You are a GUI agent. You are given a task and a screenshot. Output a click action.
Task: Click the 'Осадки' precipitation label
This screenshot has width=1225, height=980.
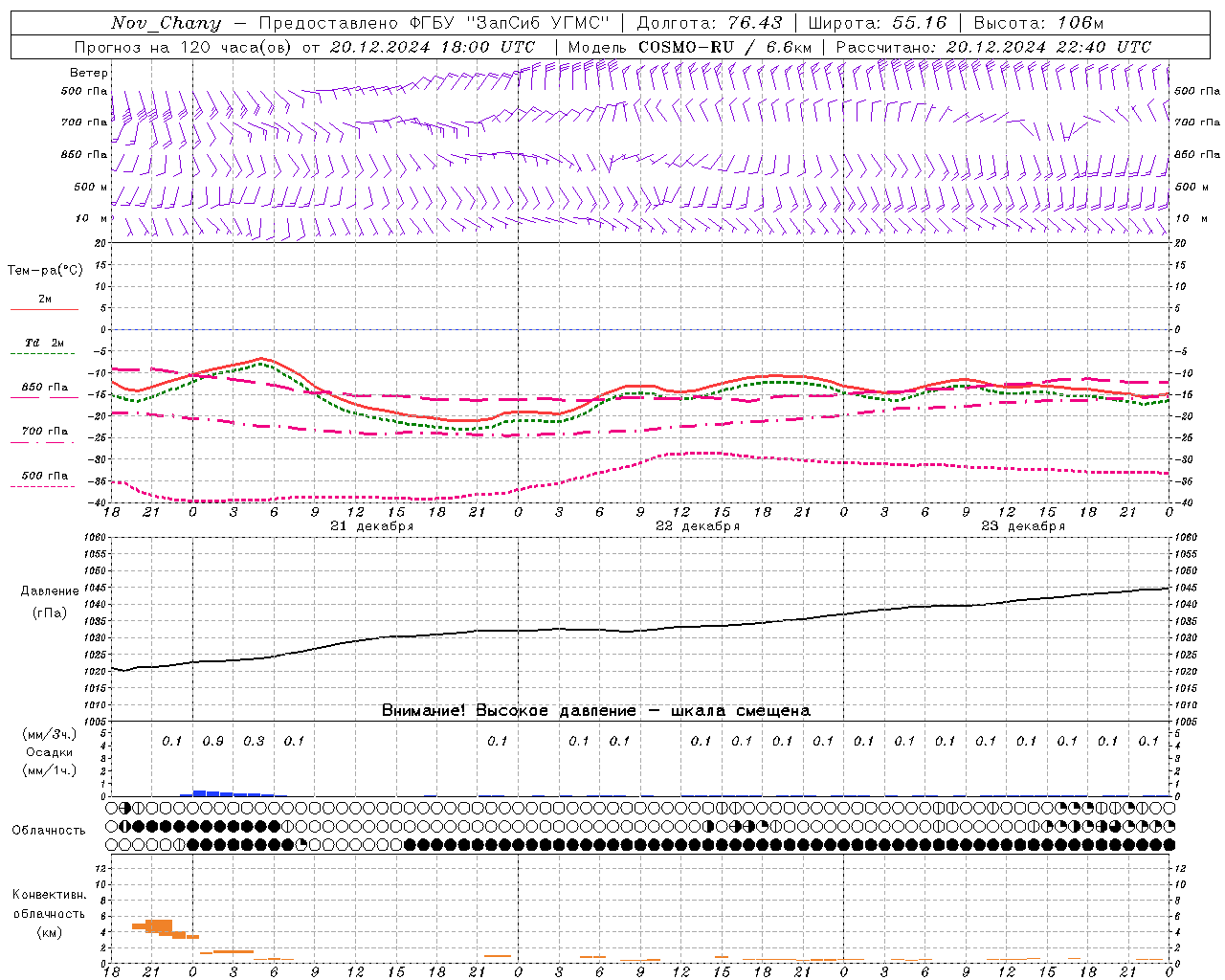pyautogui.click(x=49, y=752)
